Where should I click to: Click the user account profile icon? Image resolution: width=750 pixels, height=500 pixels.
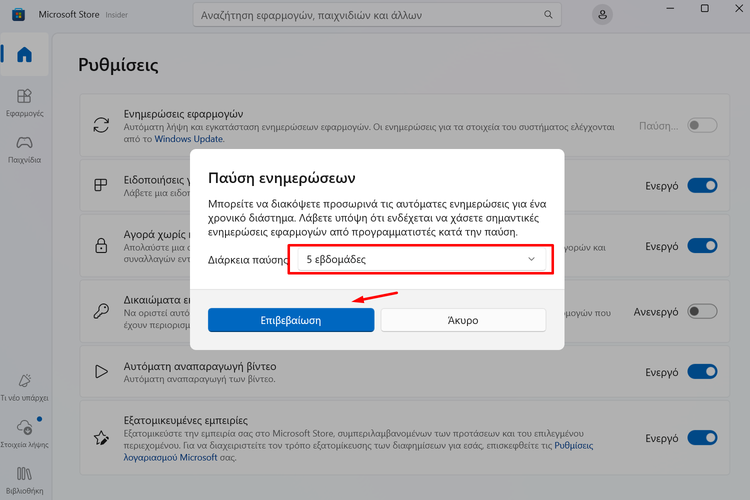click(x=602, y=15)
